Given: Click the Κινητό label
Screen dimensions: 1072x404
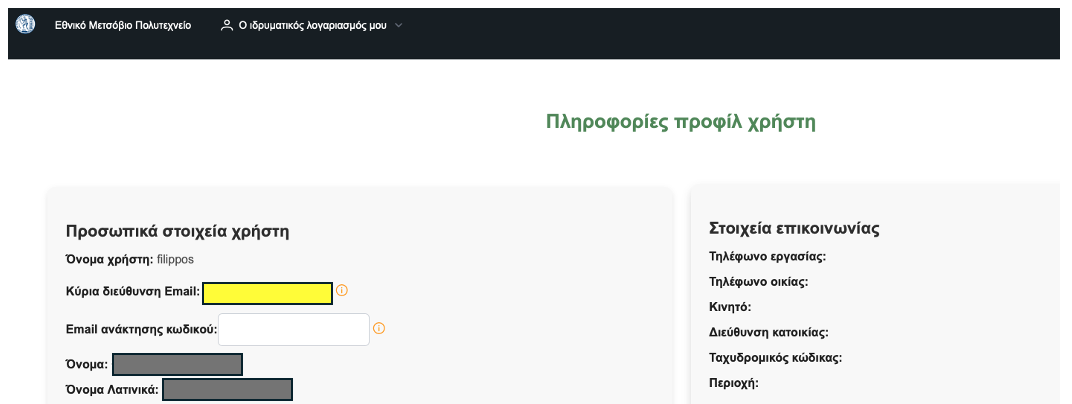Looking at the screenshot, I should coord(729,307).
